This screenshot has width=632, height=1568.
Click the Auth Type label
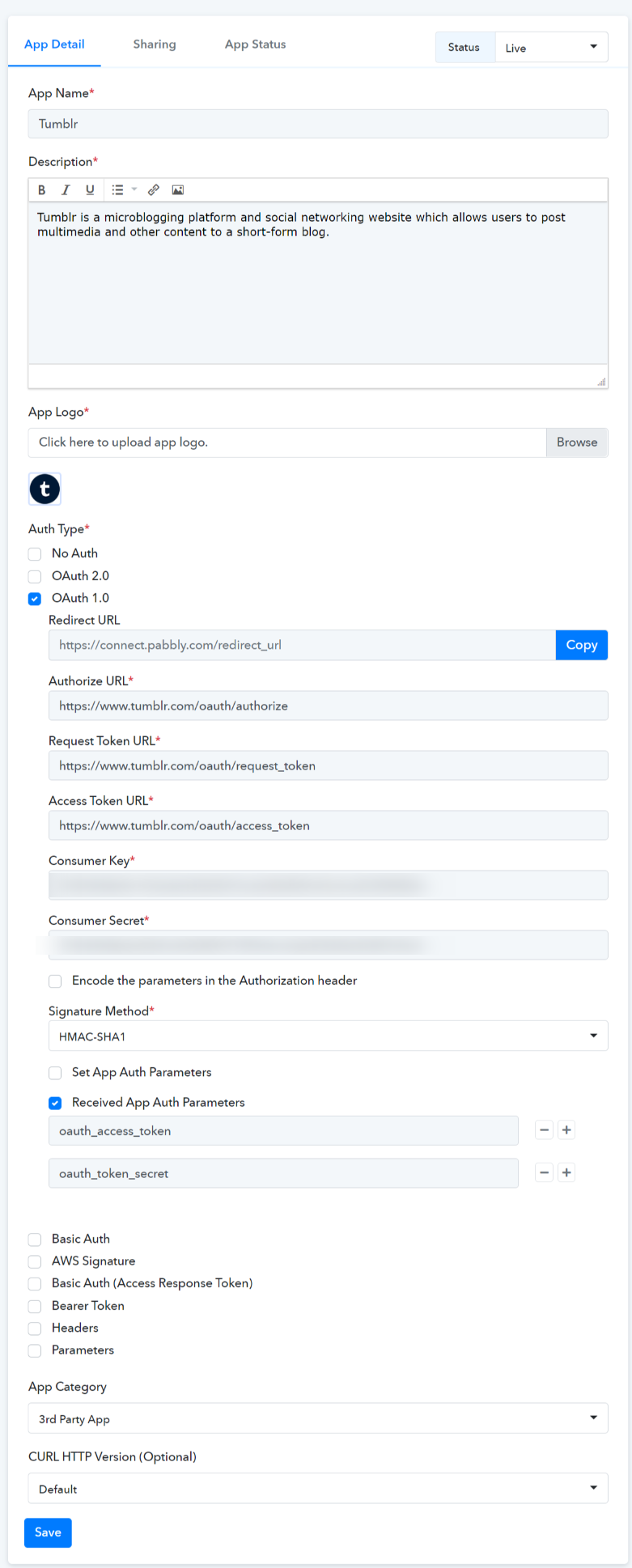(59, 529)
